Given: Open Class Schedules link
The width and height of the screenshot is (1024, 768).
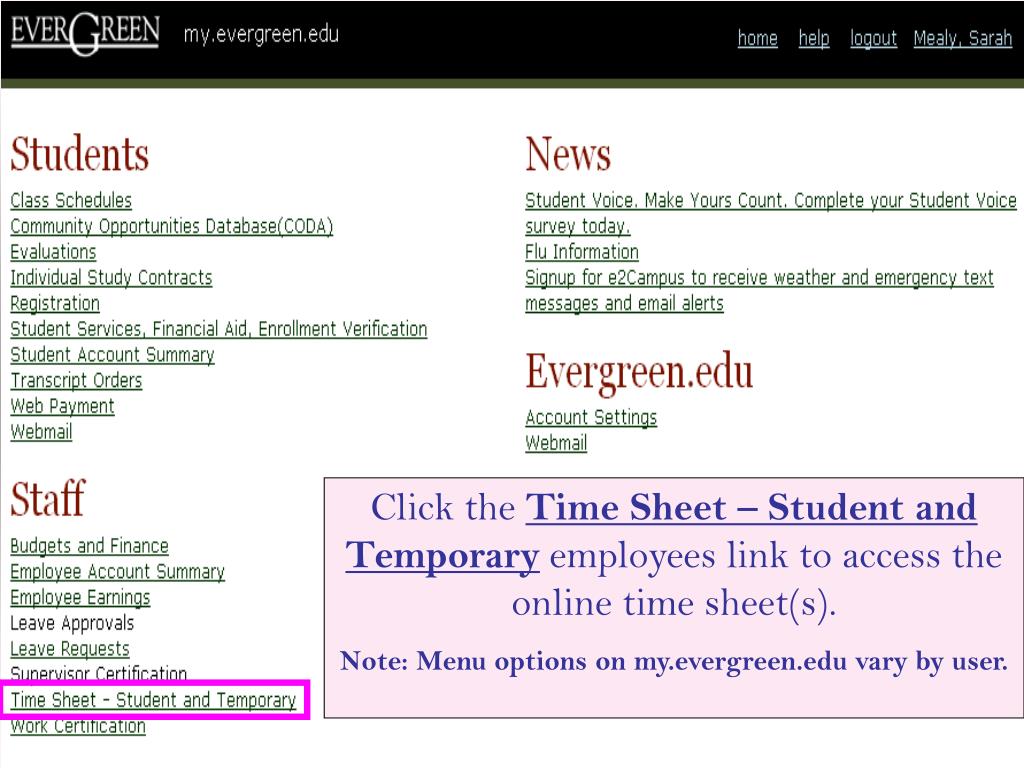Looking at the screenshot, I should [71, 200].
